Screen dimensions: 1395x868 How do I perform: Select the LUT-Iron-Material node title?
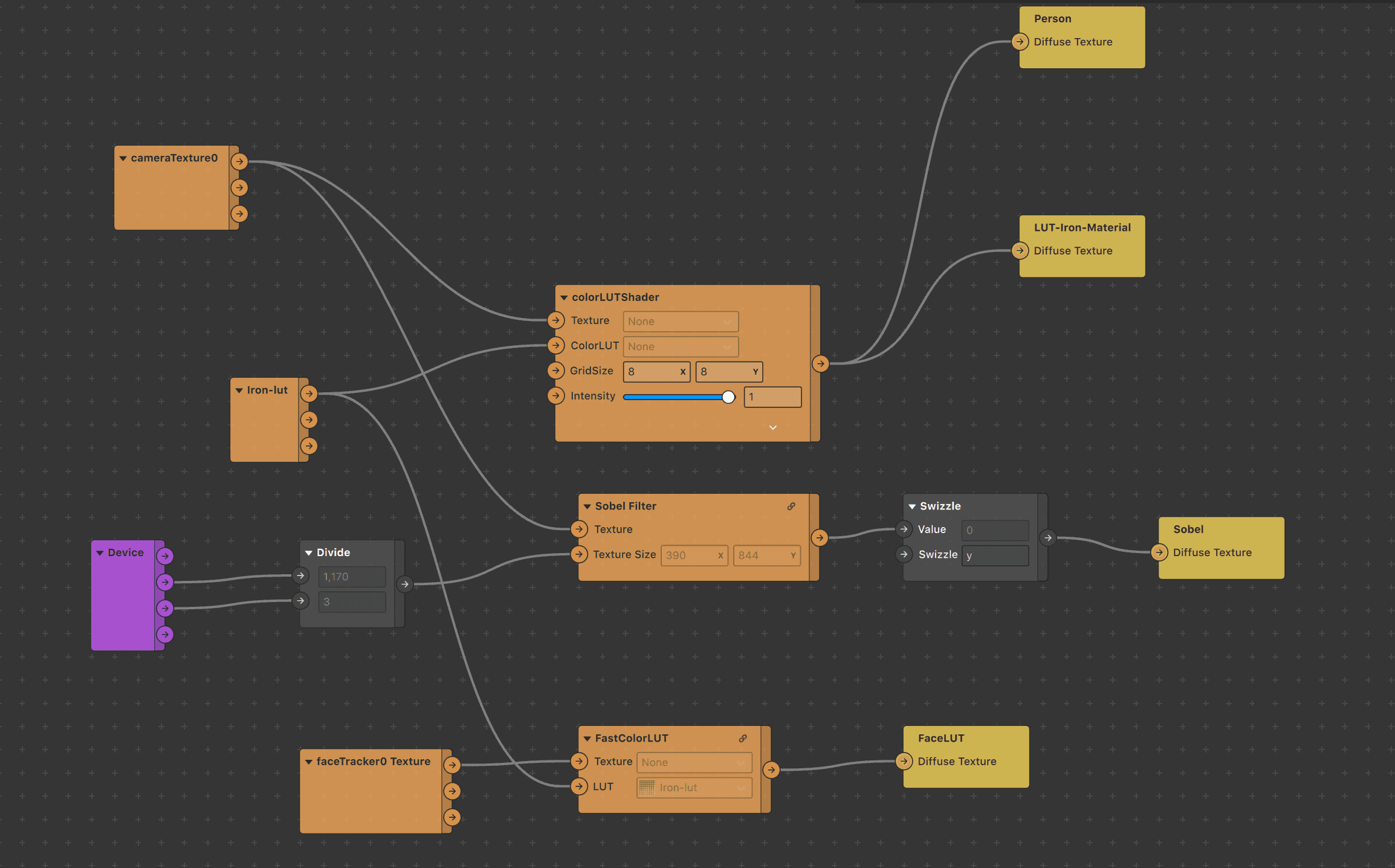[1082, 228]
